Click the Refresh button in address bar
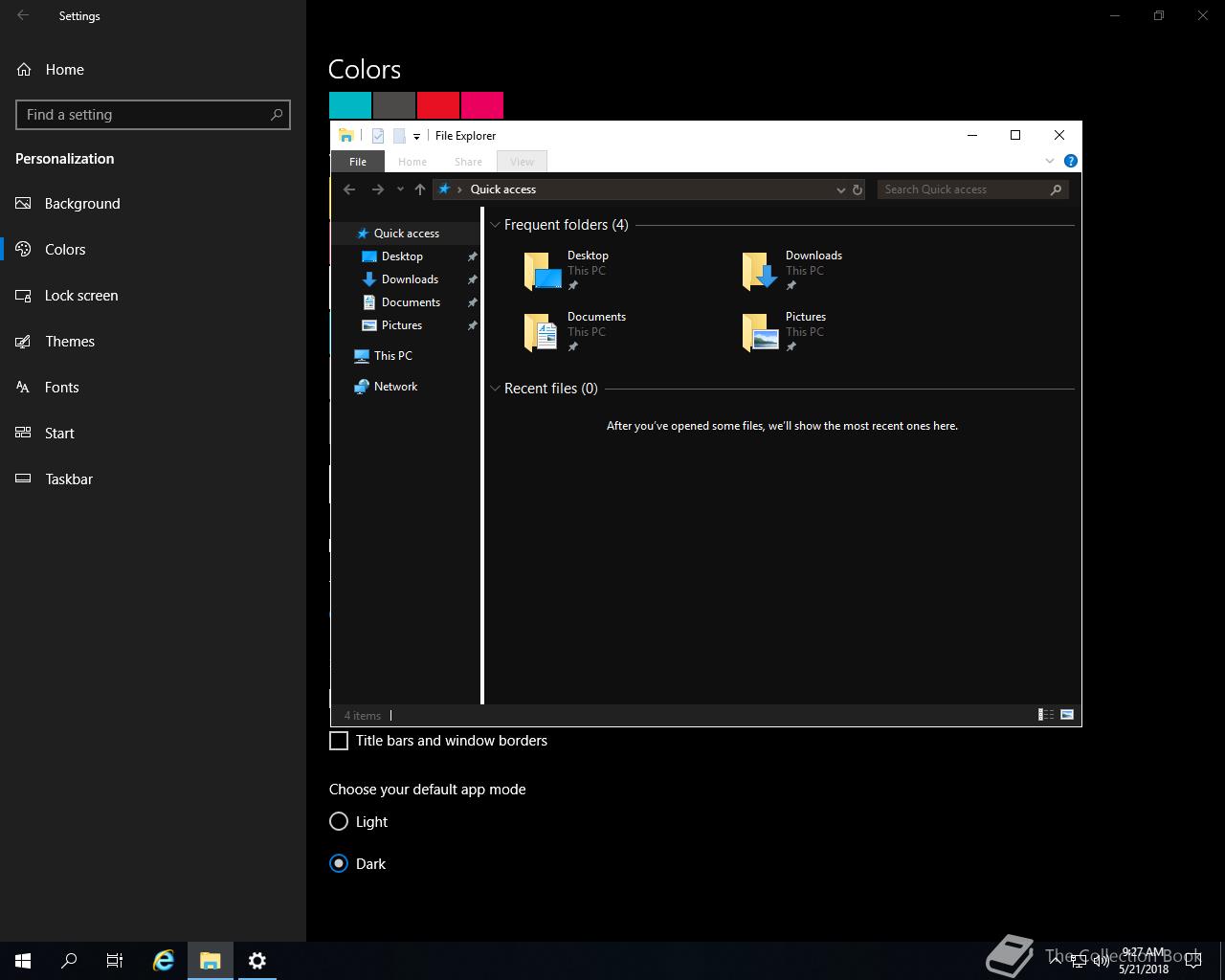 coord(857,189)
